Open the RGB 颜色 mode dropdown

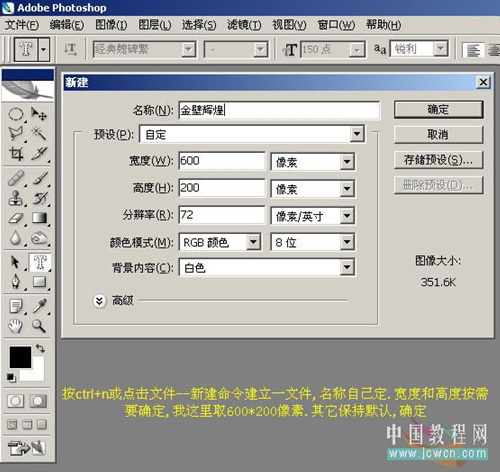point(253,242)
